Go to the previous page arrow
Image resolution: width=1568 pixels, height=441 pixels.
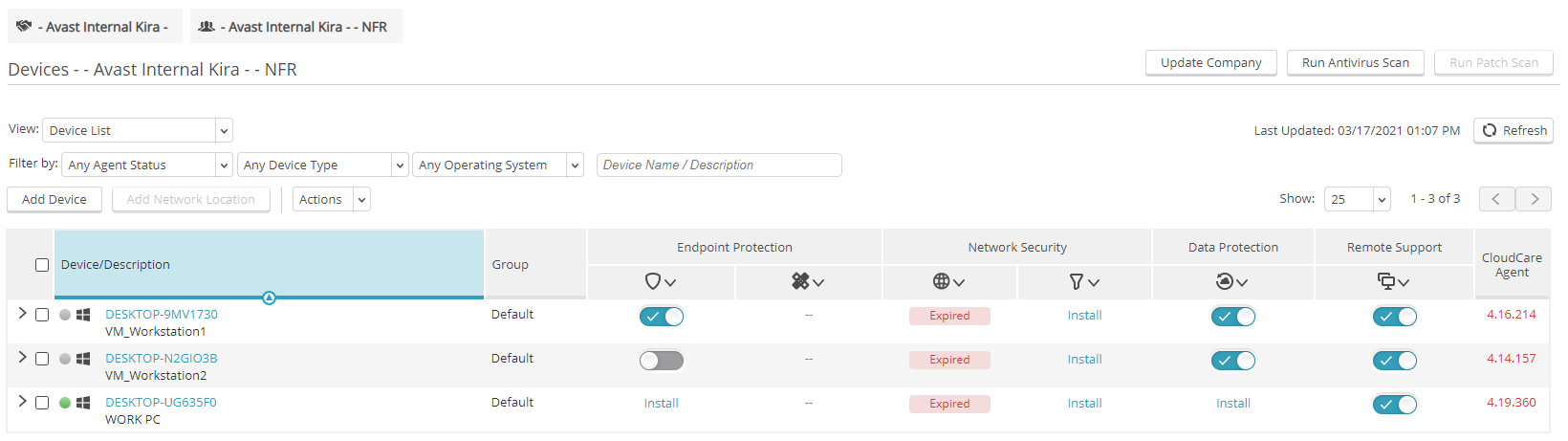tap(1496, 199)
